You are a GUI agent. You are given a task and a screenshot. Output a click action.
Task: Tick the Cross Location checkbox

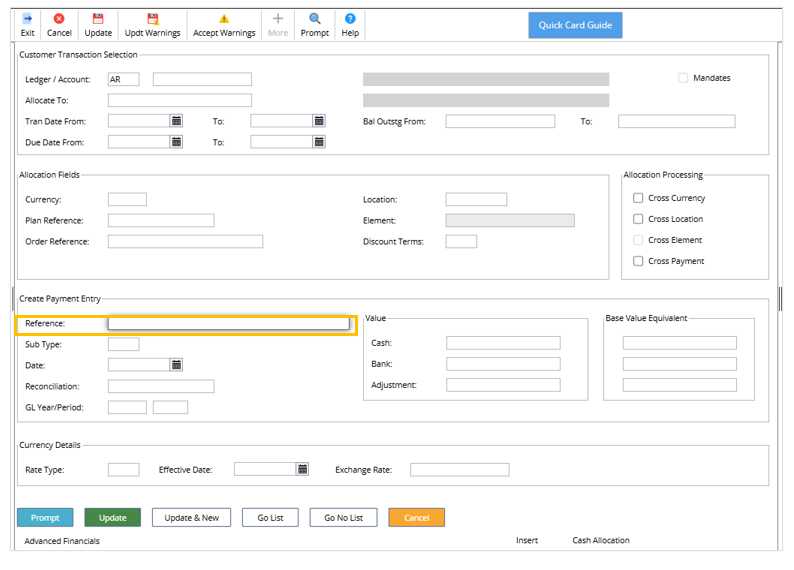click(638, 219)
